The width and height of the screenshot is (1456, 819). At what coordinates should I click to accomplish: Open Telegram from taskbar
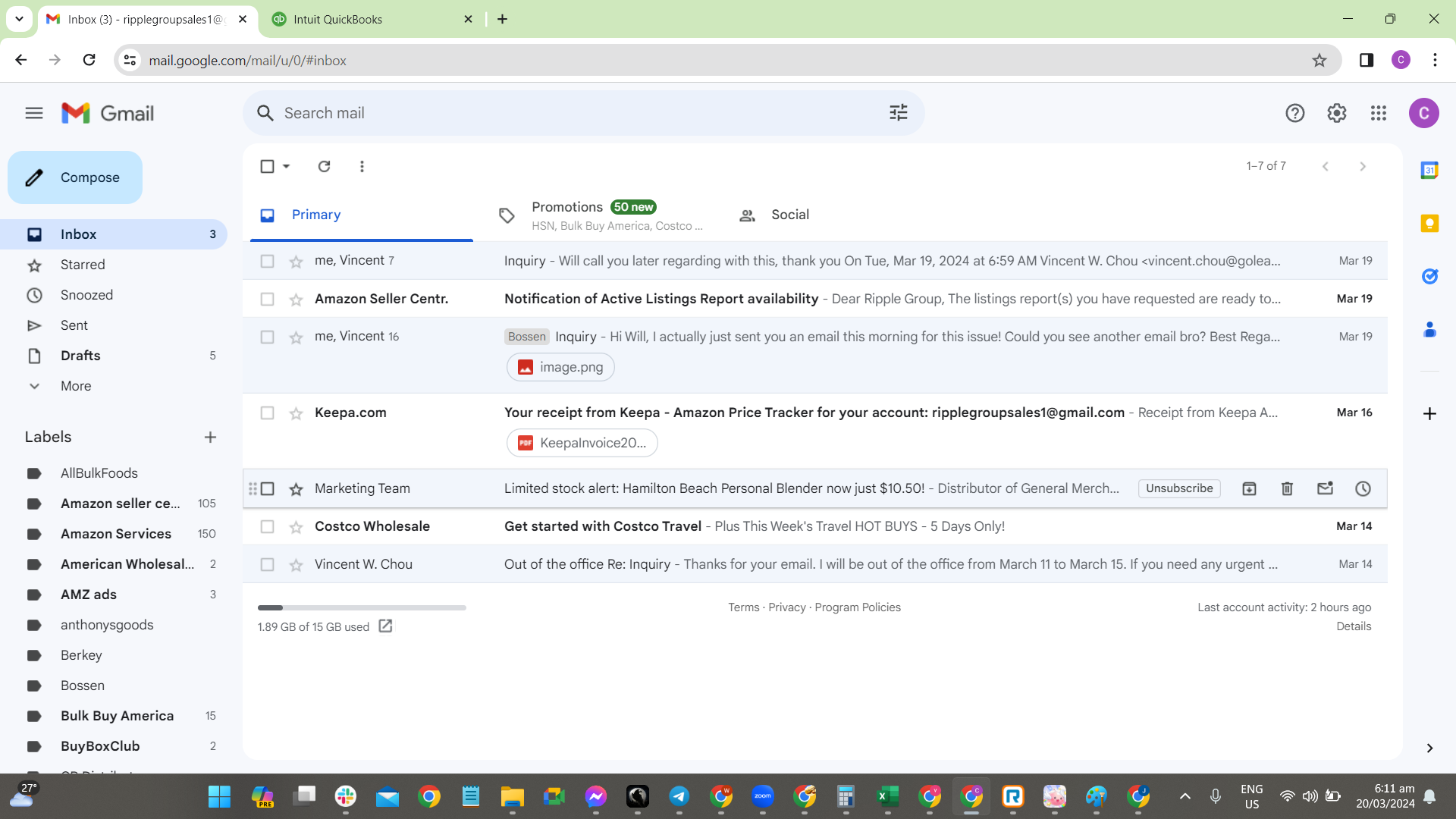679,796
